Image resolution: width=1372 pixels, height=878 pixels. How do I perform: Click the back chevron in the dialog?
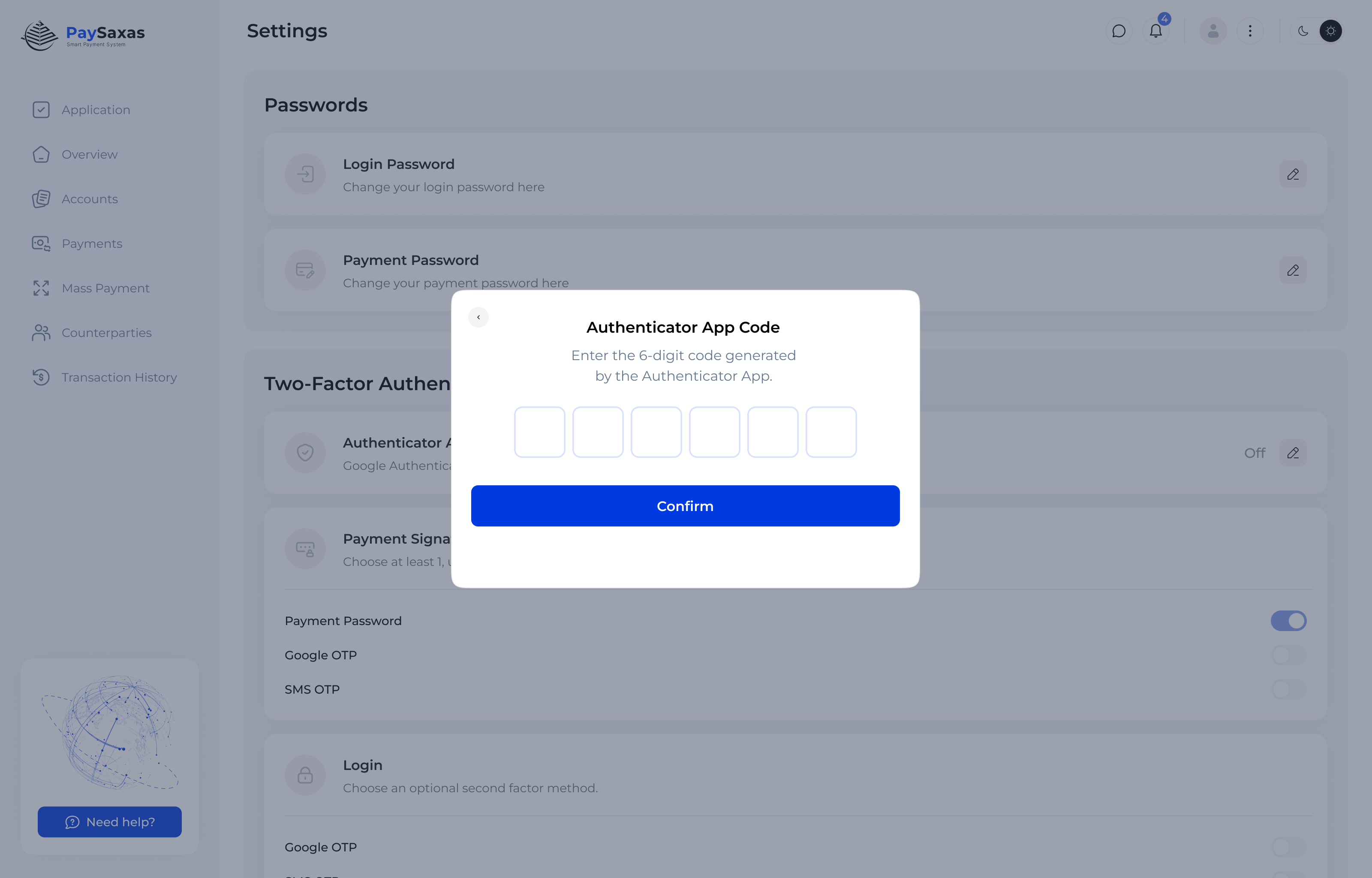tap(478, 317)
